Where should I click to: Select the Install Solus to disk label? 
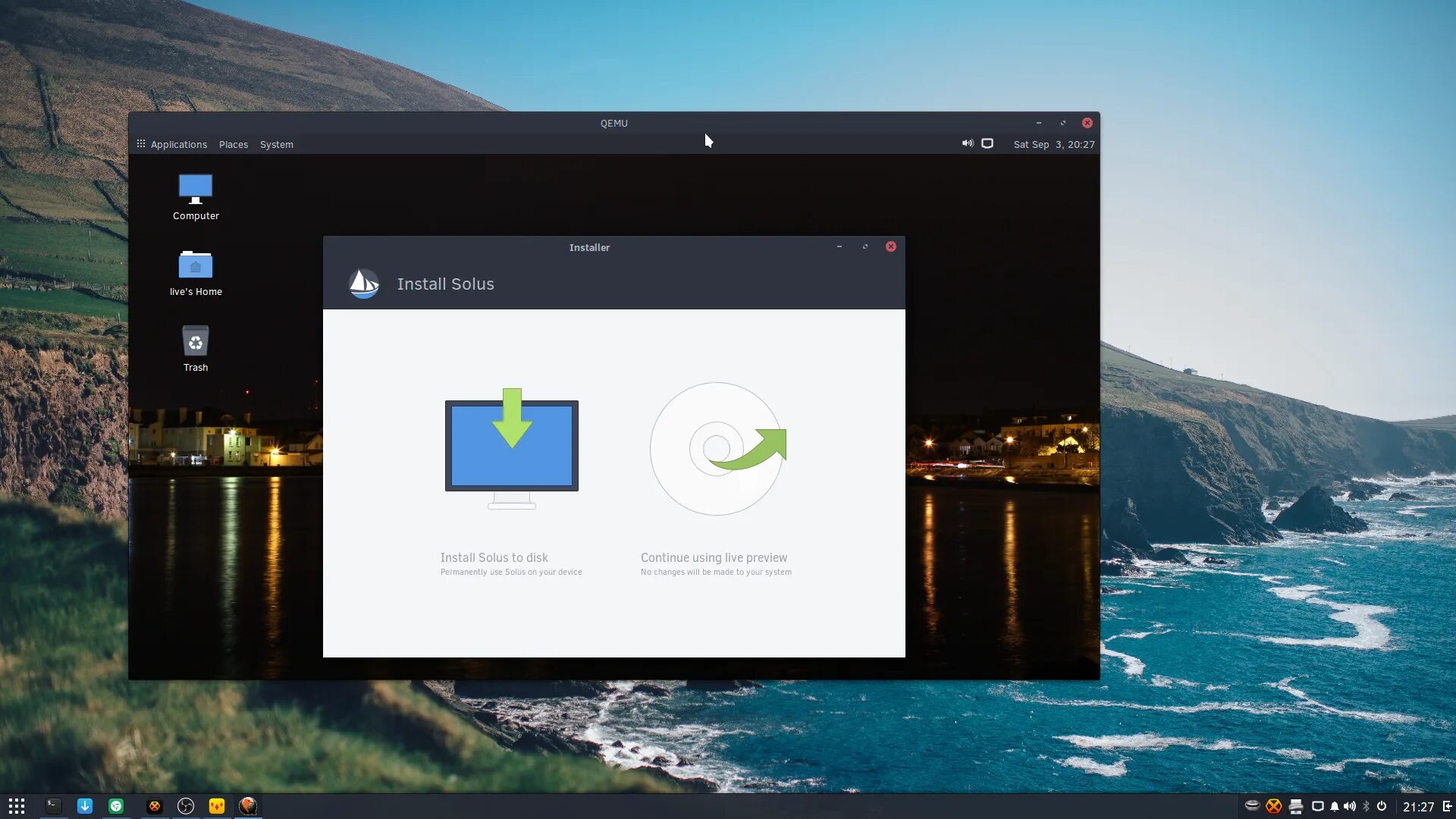click(494, 557)
